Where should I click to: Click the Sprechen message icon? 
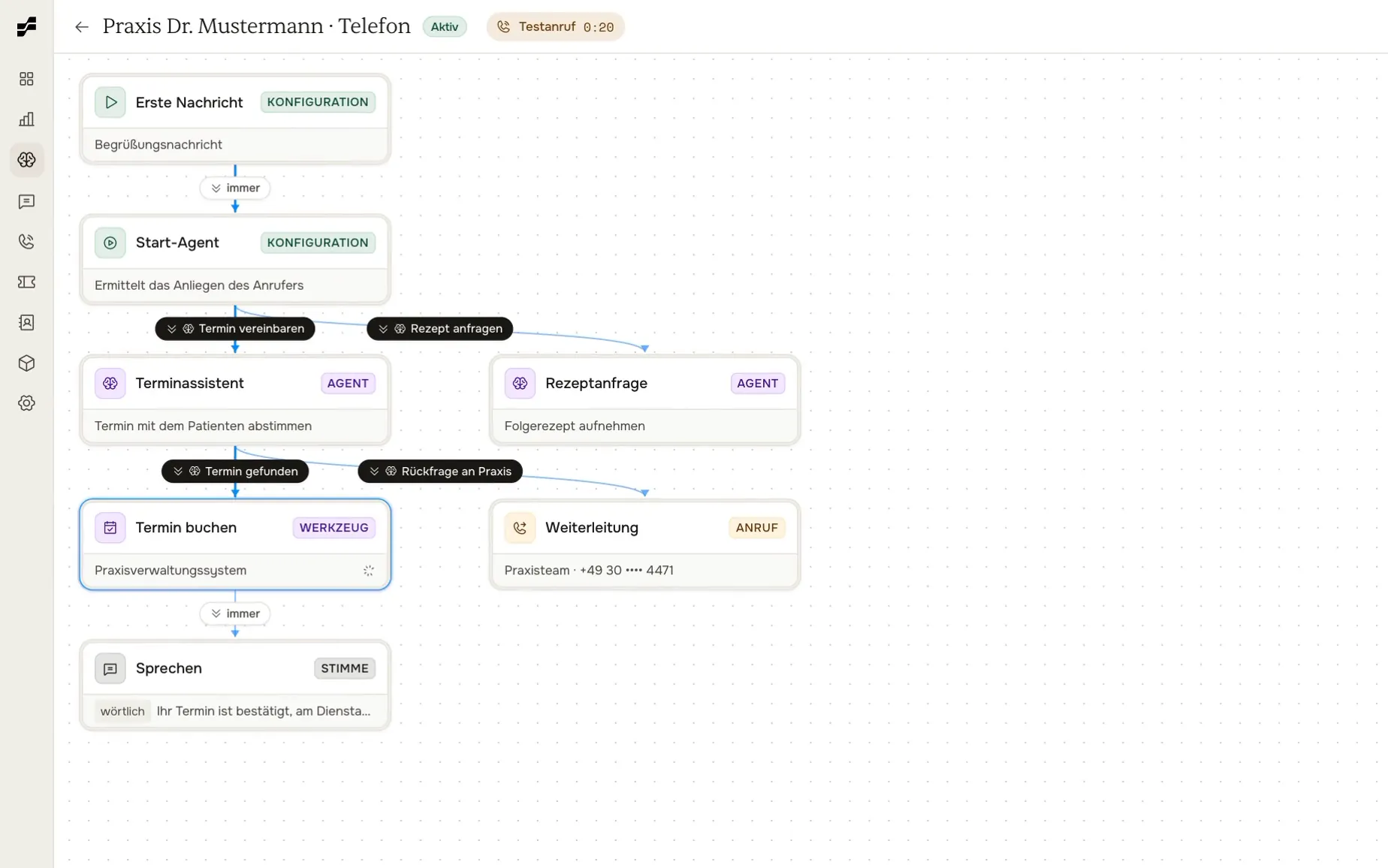coord(110,668)
